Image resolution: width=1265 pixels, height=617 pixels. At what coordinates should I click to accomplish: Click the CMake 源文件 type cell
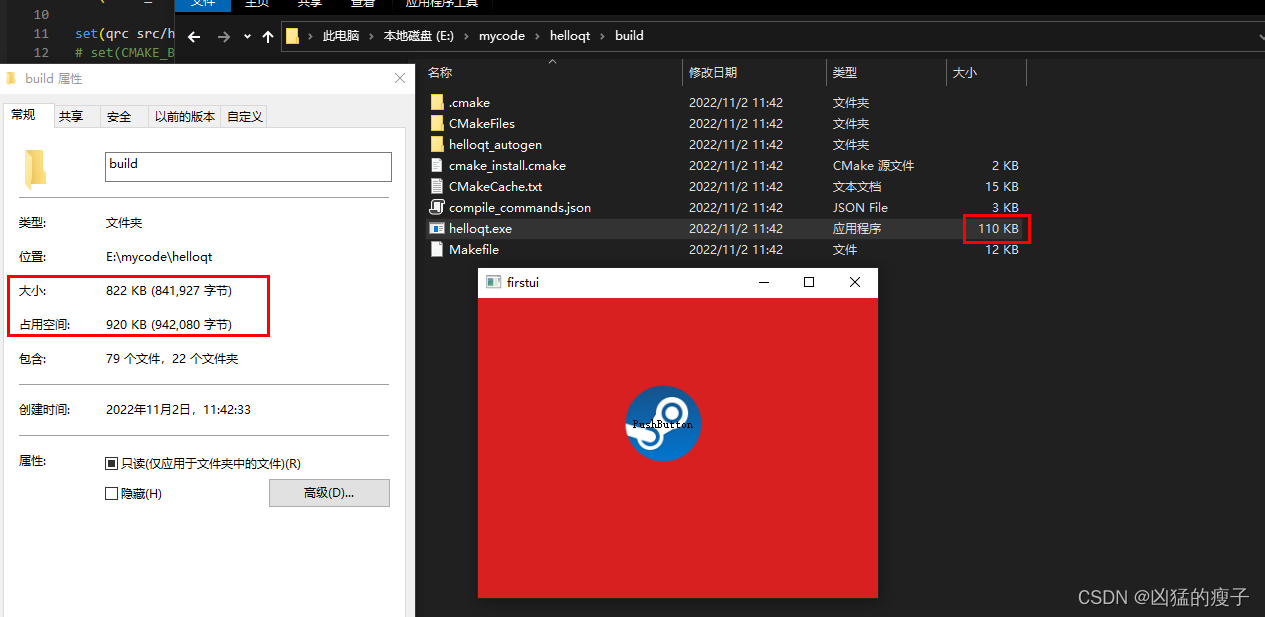pos(873,165)
